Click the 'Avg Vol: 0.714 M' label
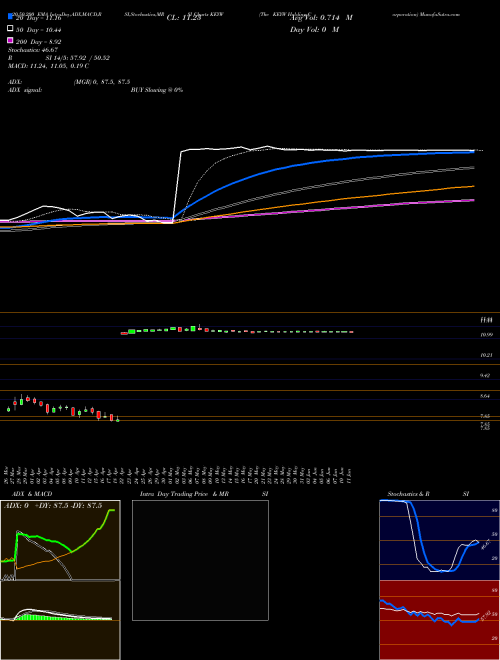The width and height of the screenshot is (500, 660). click(321, 18)
